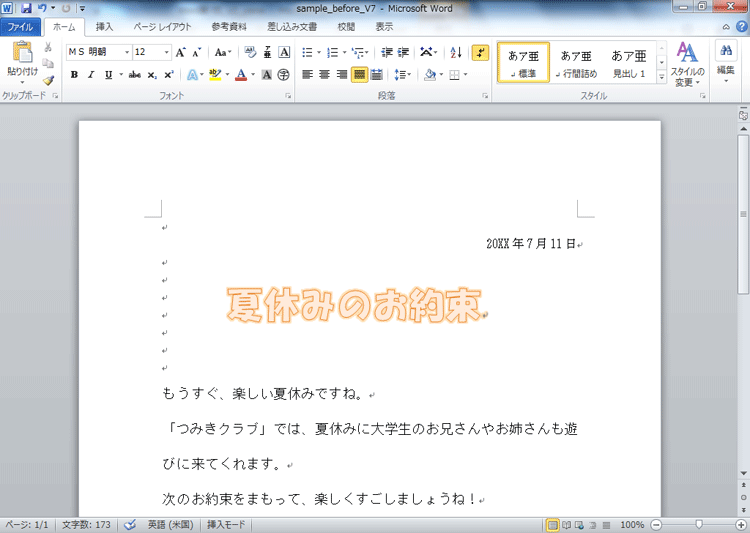Click the enclosed character icon
The width and height of the screenshot is (750, 533).
(284, 75)
